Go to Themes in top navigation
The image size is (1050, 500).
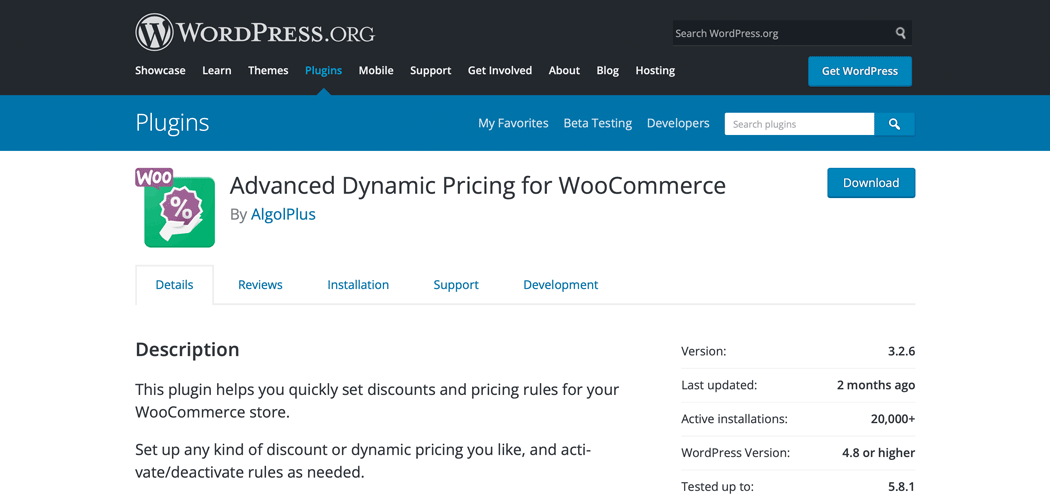(x=268, y=70)
